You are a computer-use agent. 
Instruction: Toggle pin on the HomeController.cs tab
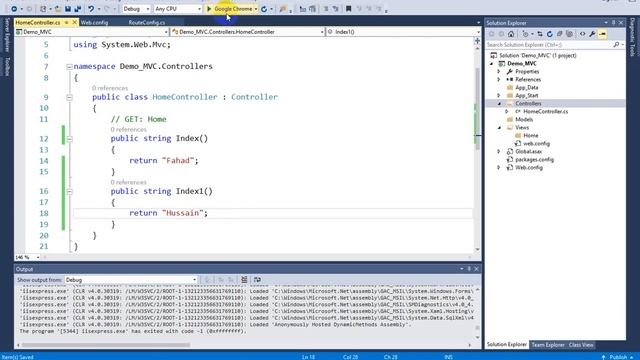click(x=67, y=22)
